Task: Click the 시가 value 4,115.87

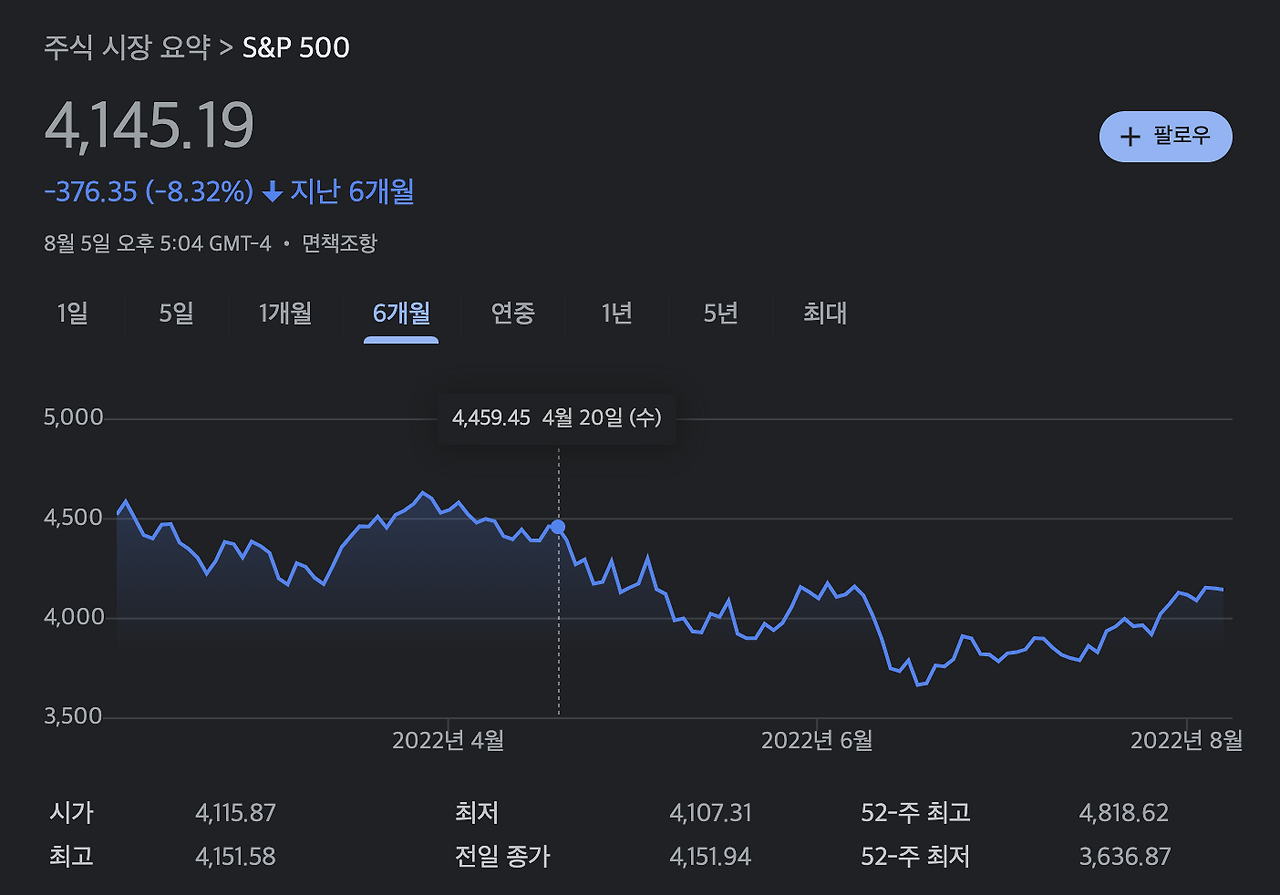Action: 235,812
